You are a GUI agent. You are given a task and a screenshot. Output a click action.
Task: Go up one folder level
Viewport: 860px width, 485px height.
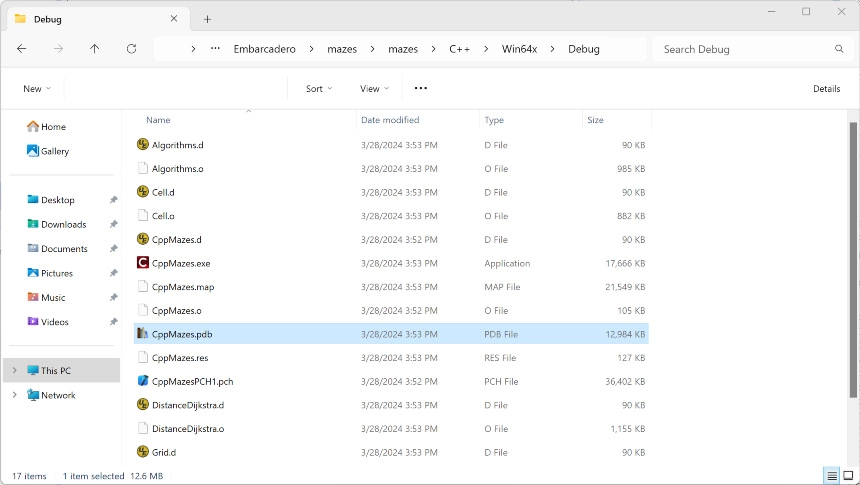(94, 49)
